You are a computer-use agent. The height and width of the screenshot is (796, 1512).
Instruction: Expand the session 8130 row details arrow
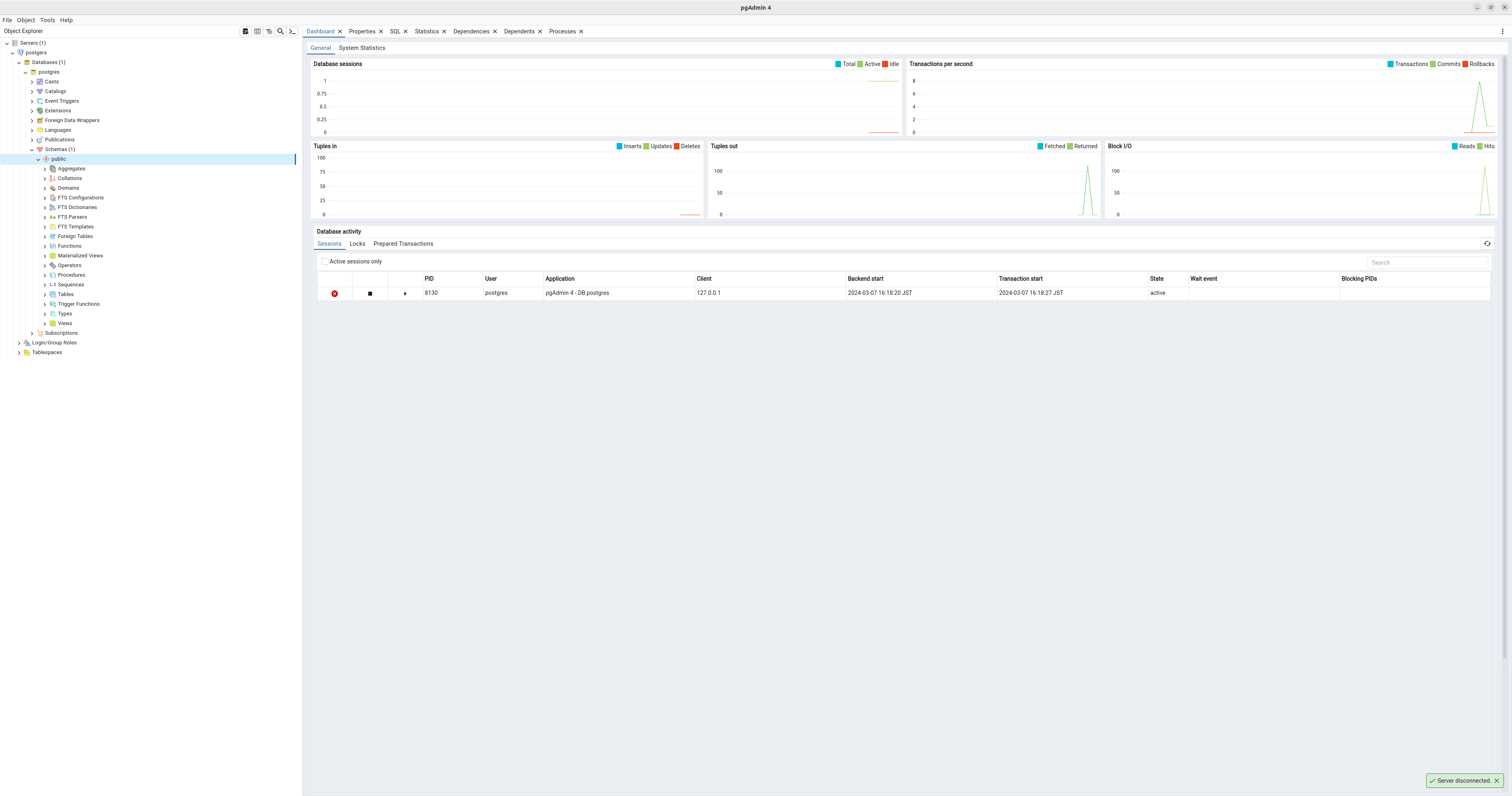tap(405, 294)
